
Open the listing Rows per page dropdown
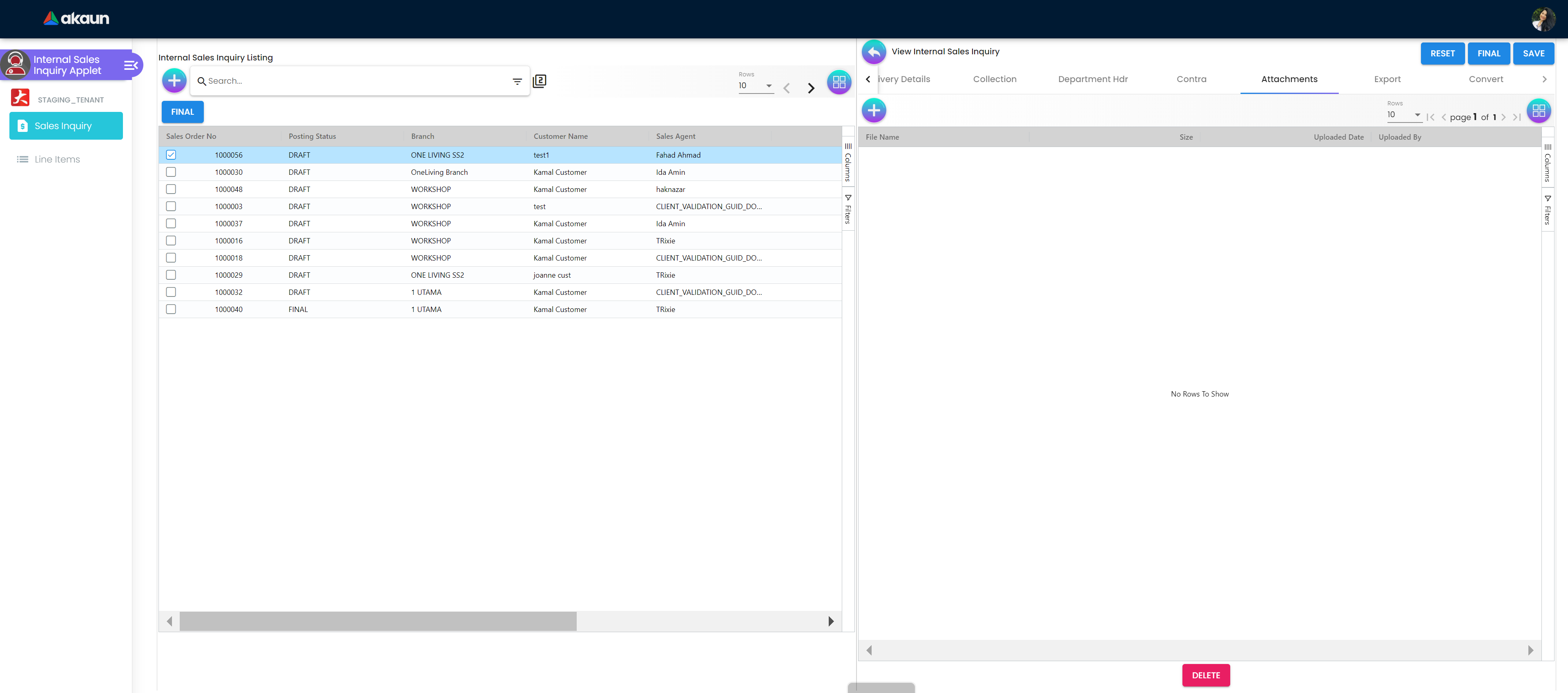[x=755, y=86]
